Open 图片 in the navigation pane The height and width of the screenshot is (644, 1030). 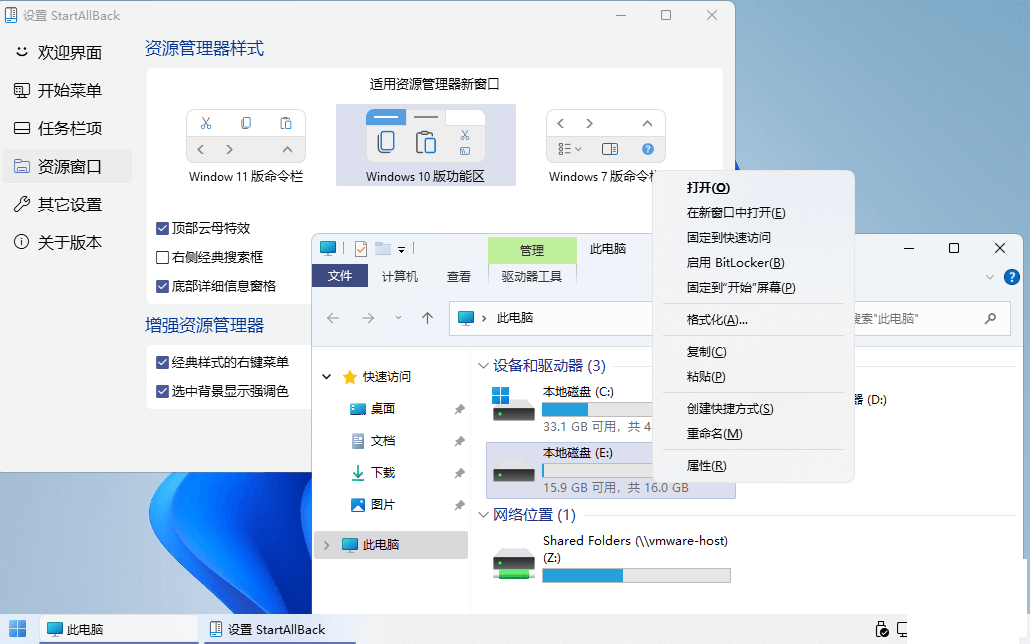pyautogui.click(x=382, y=505)
